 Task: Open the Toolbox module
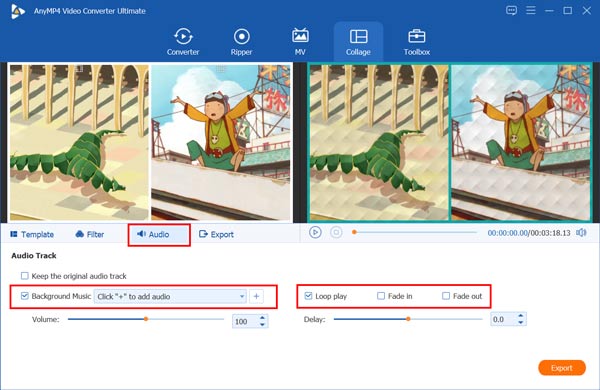pyautogui.click(x=417, y=42)
